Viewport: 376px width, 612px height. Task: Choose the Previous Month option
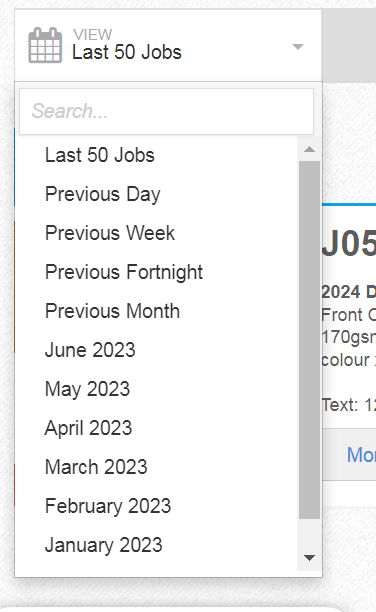157,311
